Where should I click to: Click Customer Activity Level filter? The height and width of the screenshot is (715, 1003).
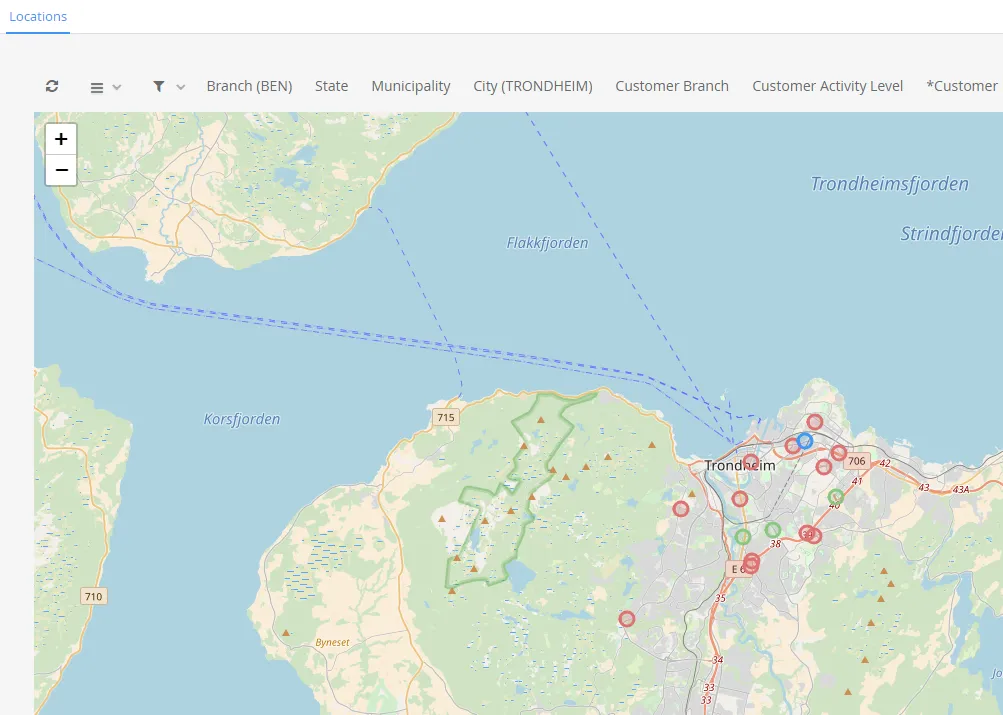point(827,86)
